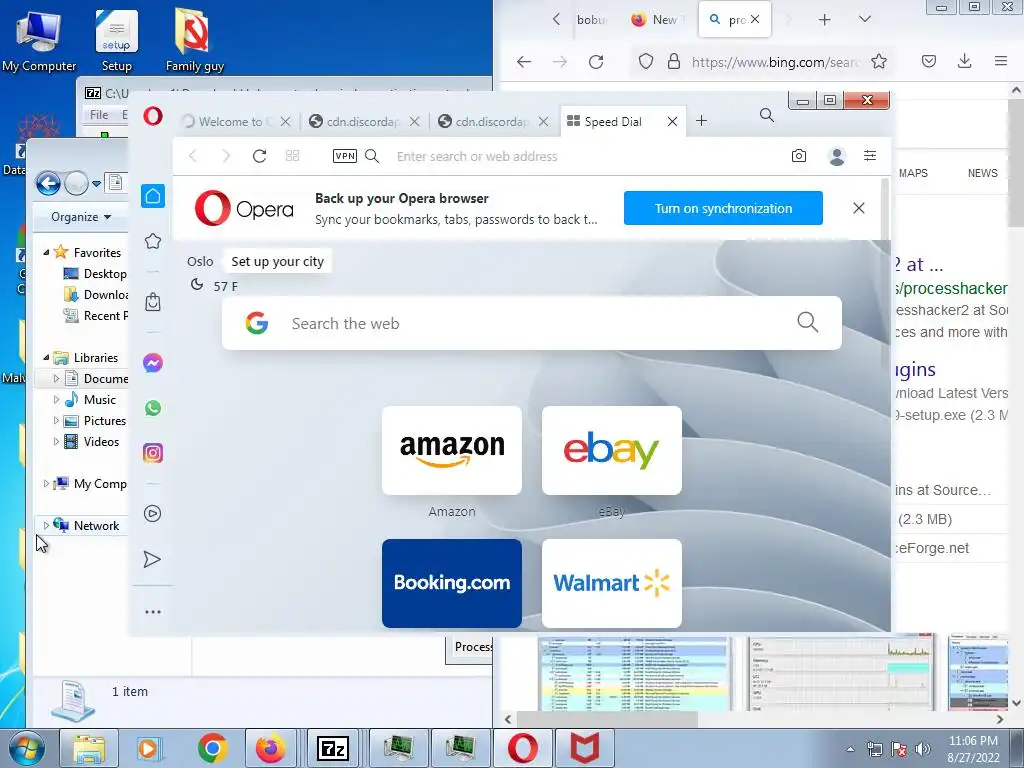The width and height of the screenshot is (1024, 768).
Task: Click Firefox tracking protection shield icon
Action: pyautogui.click(x=645, y=61)
